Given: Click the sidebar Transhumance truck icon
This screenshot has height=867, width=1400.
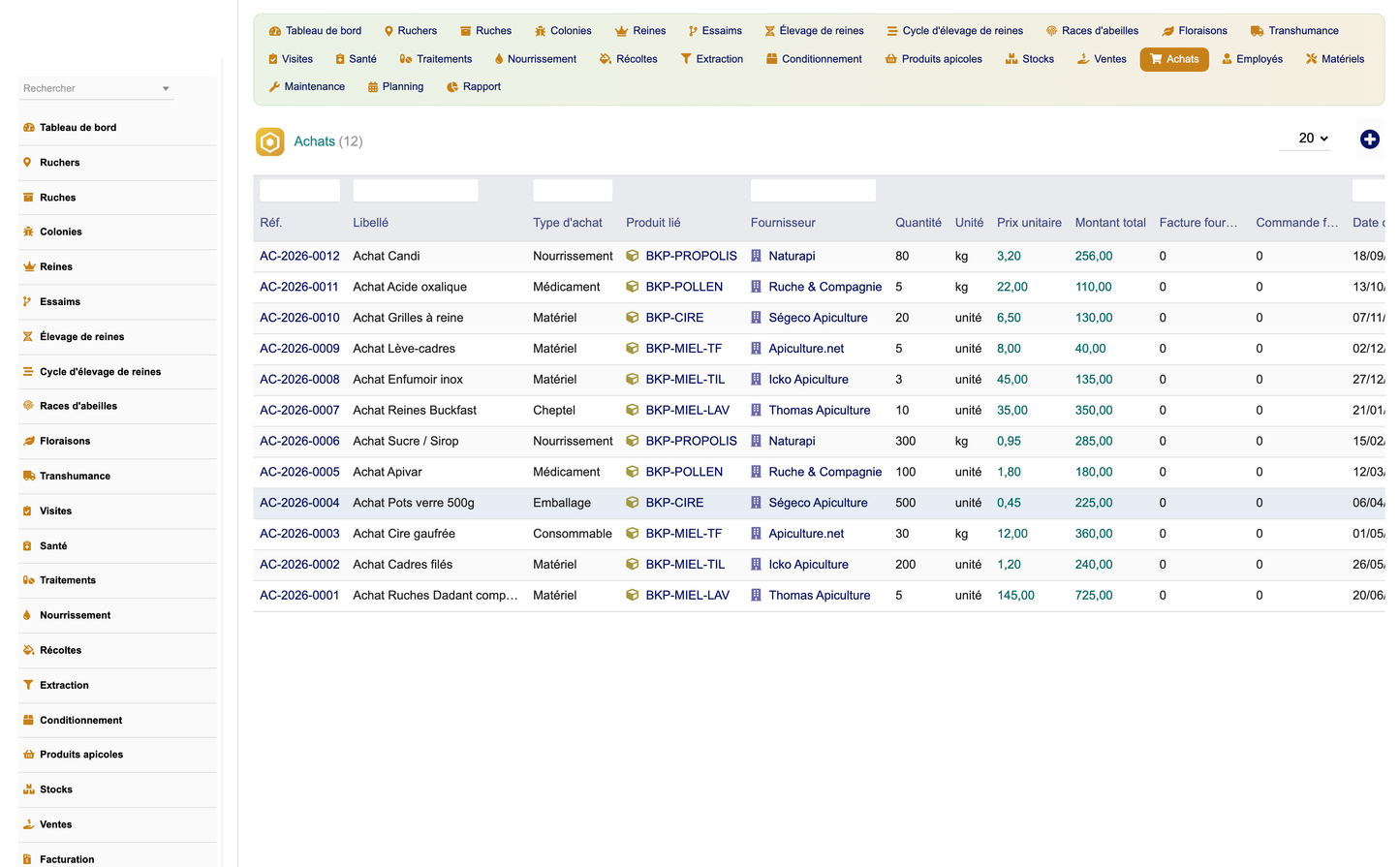Looking at the screenshot, I should point(29,476).
